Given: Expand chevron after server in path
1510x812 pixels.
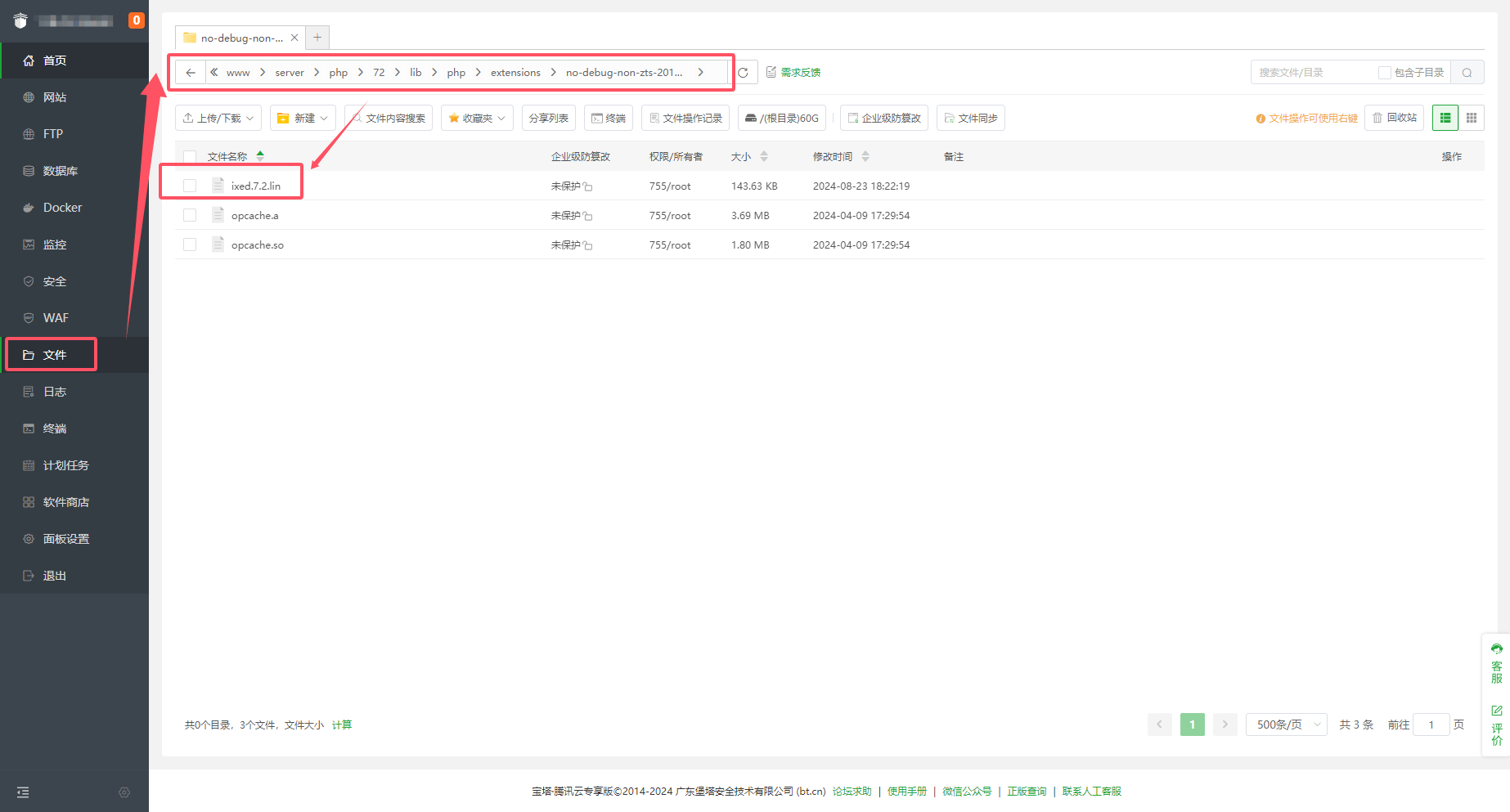Looking at the screenshot, I should pyautogui.click(x=317, y=73).
